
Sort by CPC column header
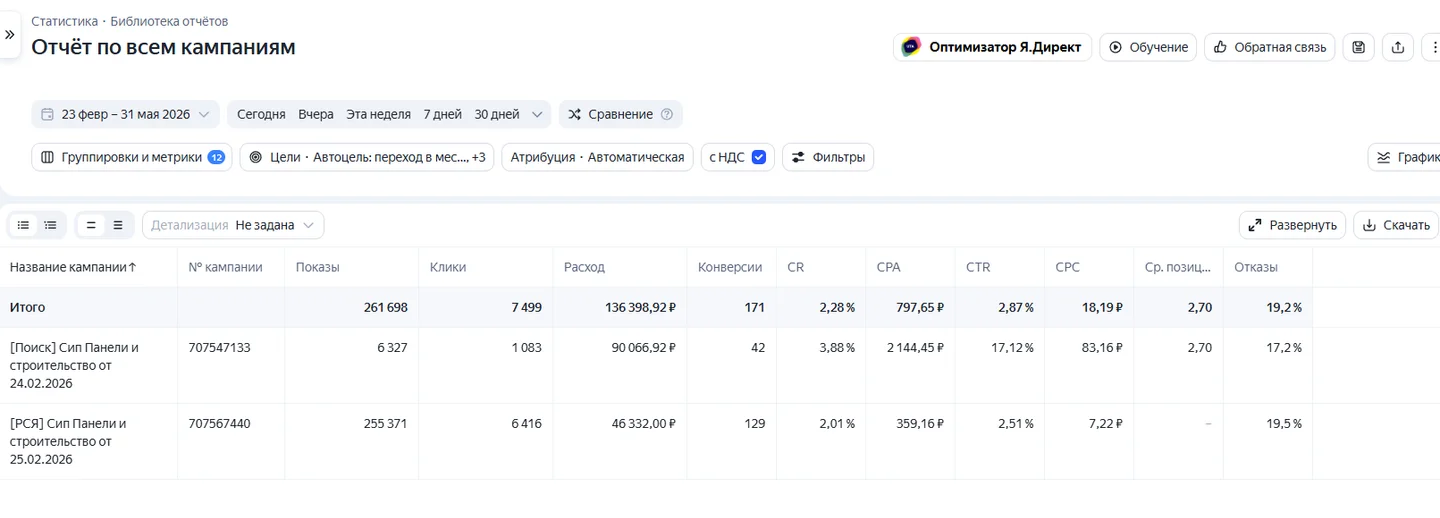[x=1068, y=267]
